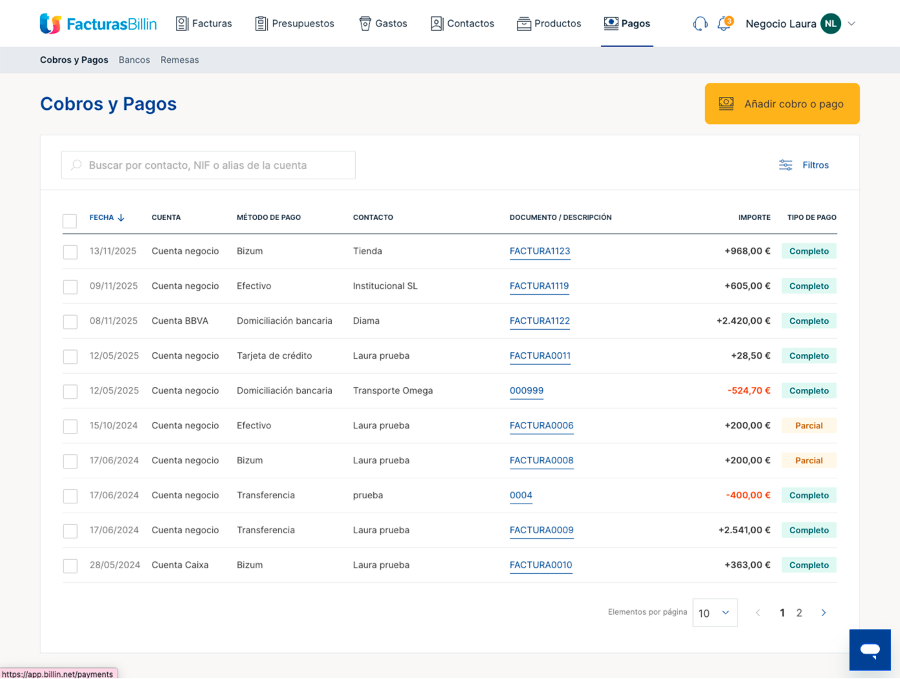Image resolution: width=900 pixels, height=679 pixels.
Task: Expand the elements per page dropdown
Action: (714, 613)
